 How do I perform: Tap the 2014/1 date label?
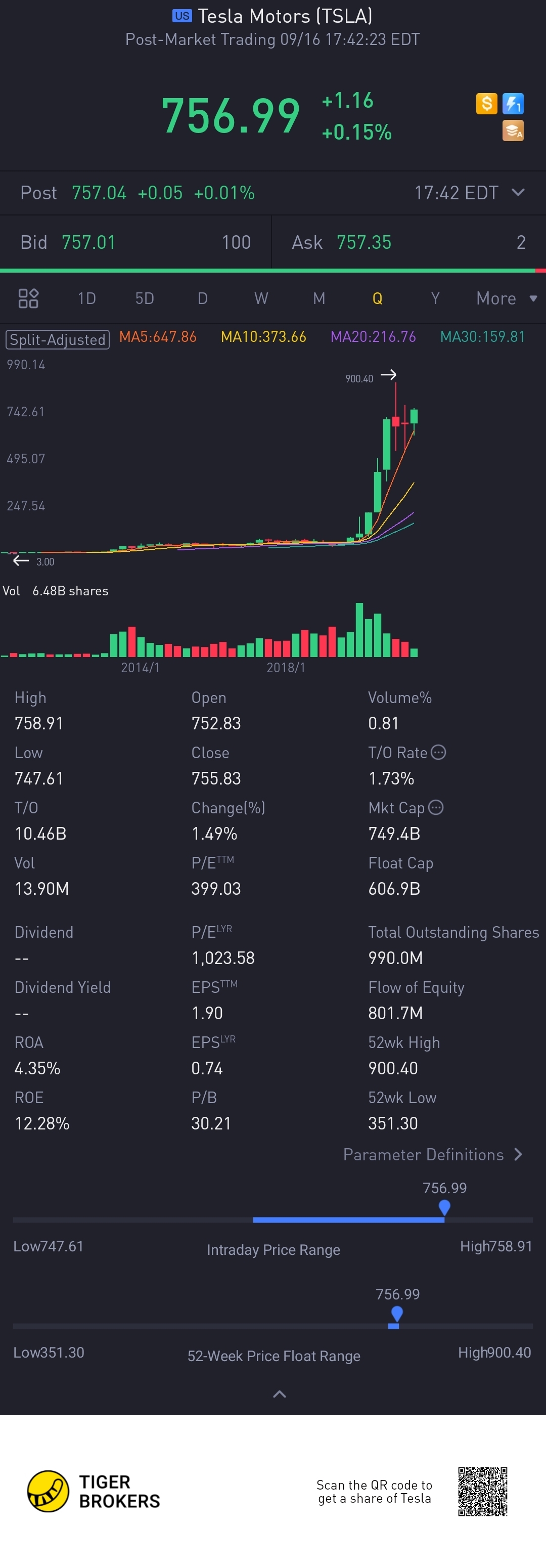140,668
